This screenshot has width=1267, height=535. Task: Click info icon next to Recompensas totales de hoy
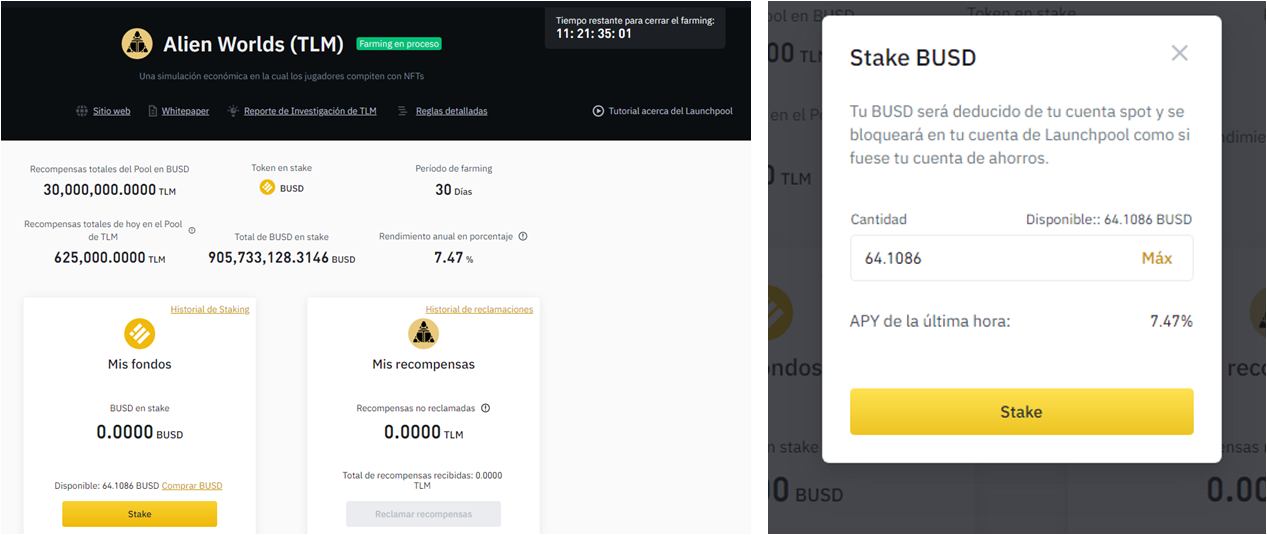pyautogui.click(x=192, y=230)
